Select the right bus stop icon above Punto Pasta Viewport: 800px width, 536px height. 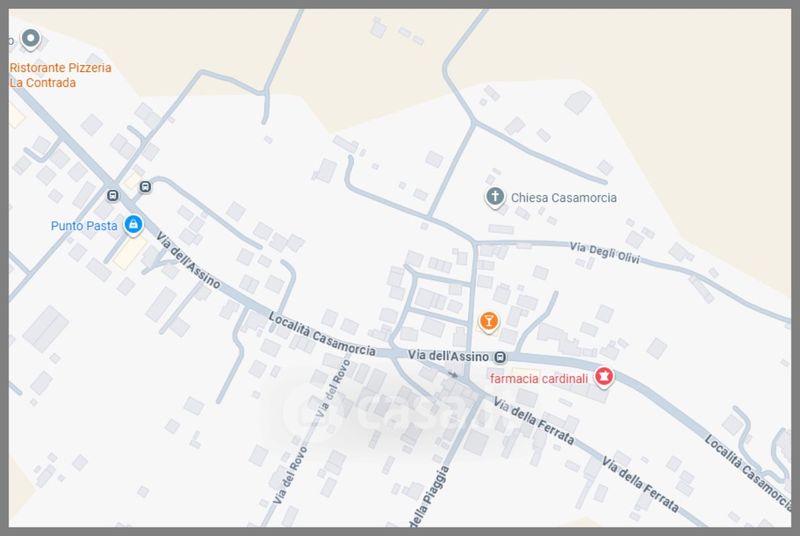point(146,186)
